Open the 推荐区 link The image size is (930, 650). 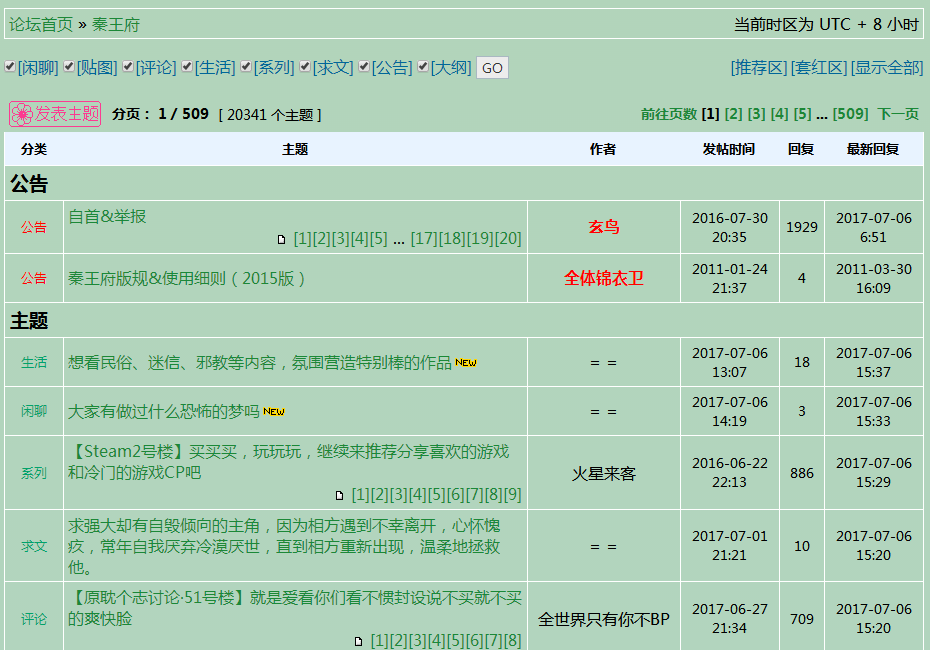click(x=759, y=68)
